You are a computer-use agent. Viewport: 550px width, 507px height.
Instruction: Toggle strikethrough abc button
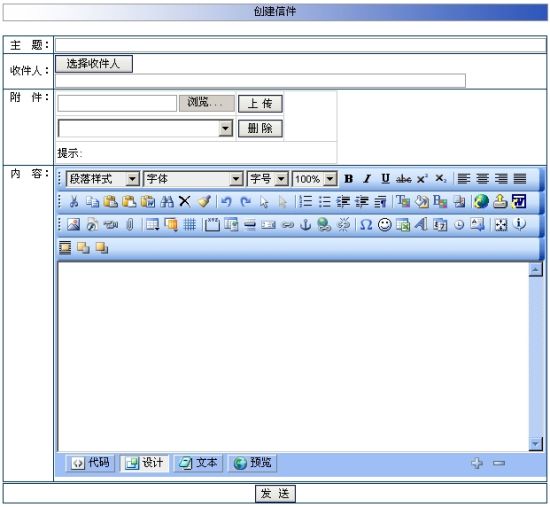403,179
